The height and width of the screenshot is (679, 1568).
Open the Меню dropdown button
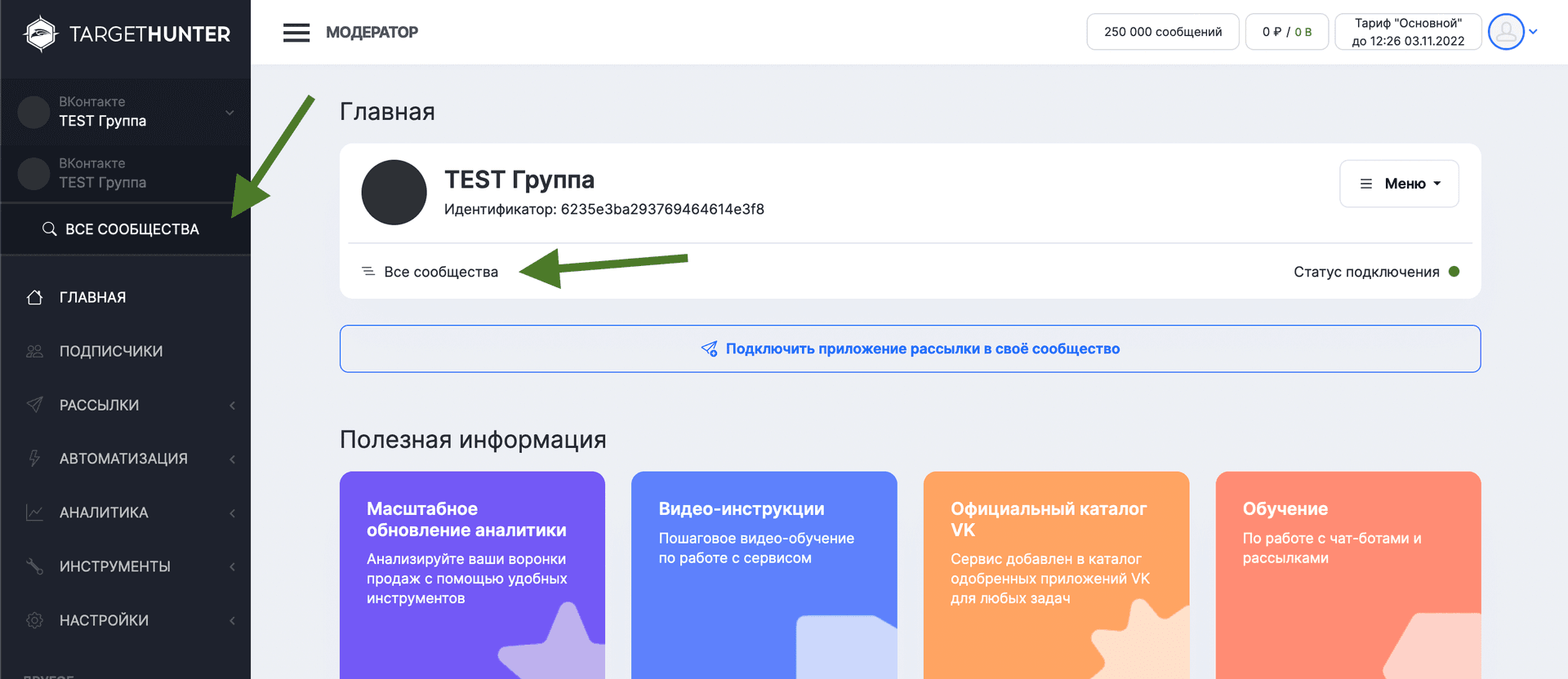click(x=1399, y=184)
